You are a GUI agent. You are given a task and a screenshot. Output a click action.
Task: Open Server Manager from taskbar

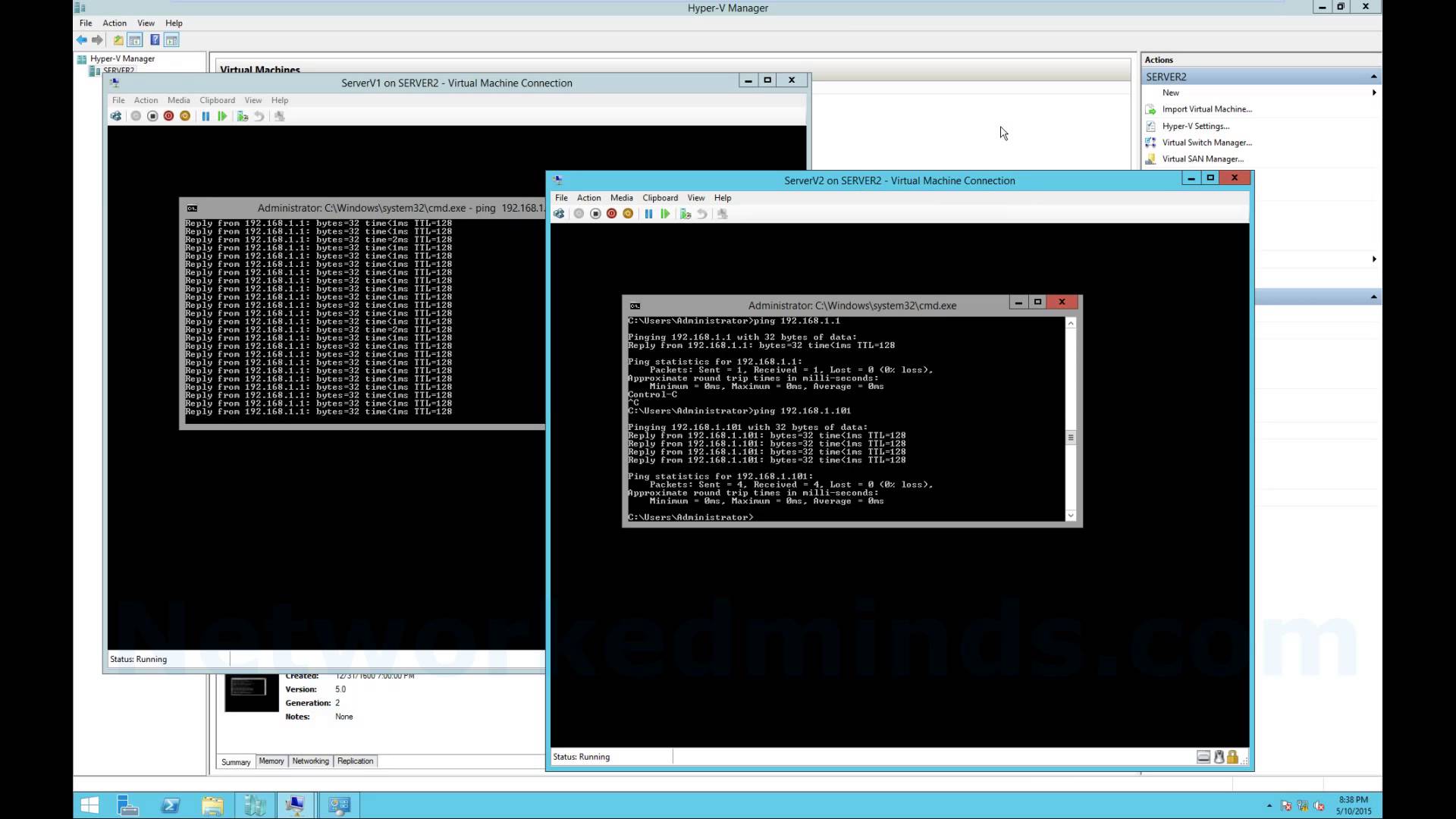tap(127, 805)
